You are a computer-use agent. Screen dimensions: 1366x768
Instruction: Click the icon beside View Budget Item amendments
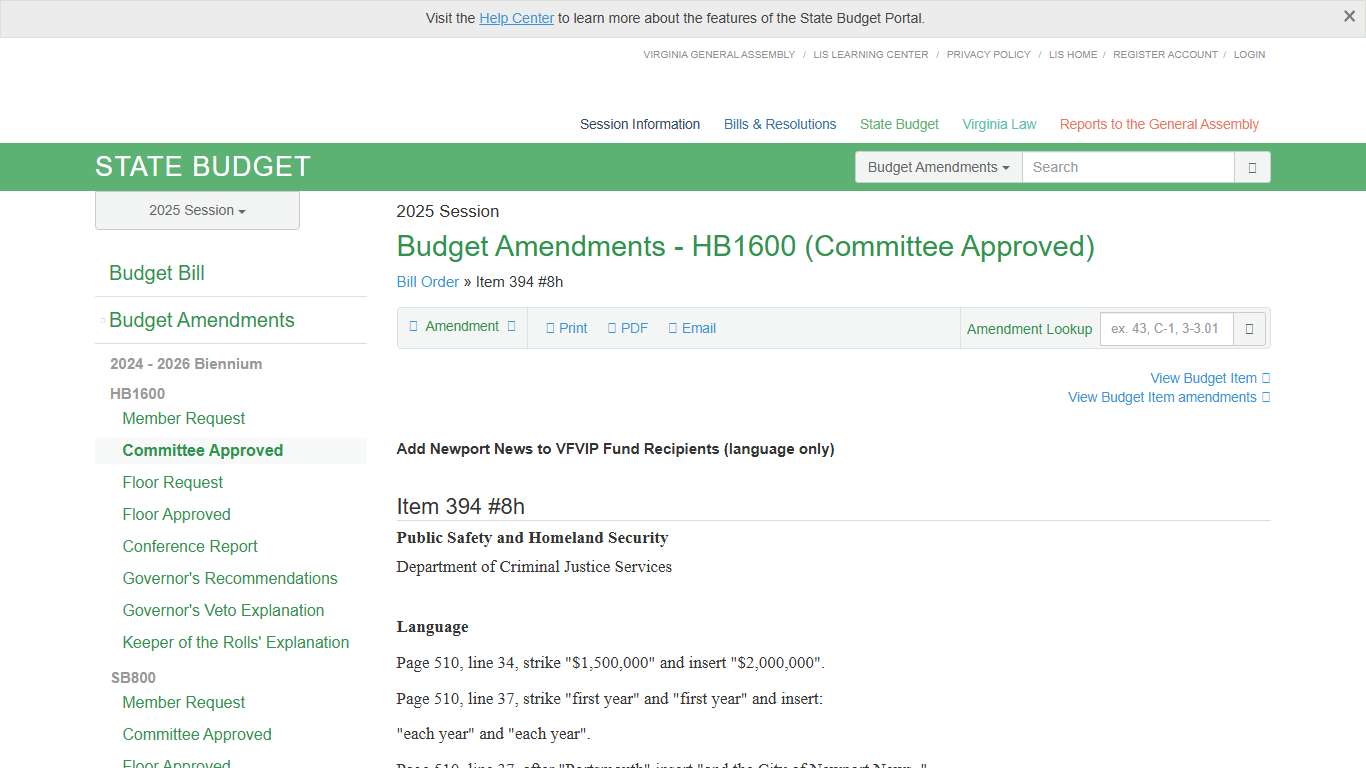pyautogui.click(x=1265, y=397)
